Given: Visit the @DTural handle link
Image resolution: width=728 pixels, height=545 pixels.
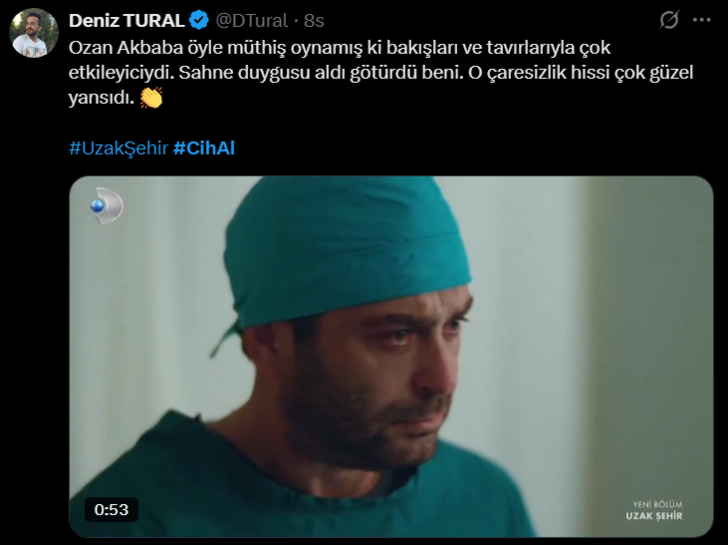Looking at the screenshot, I should [x=252, y=21].
